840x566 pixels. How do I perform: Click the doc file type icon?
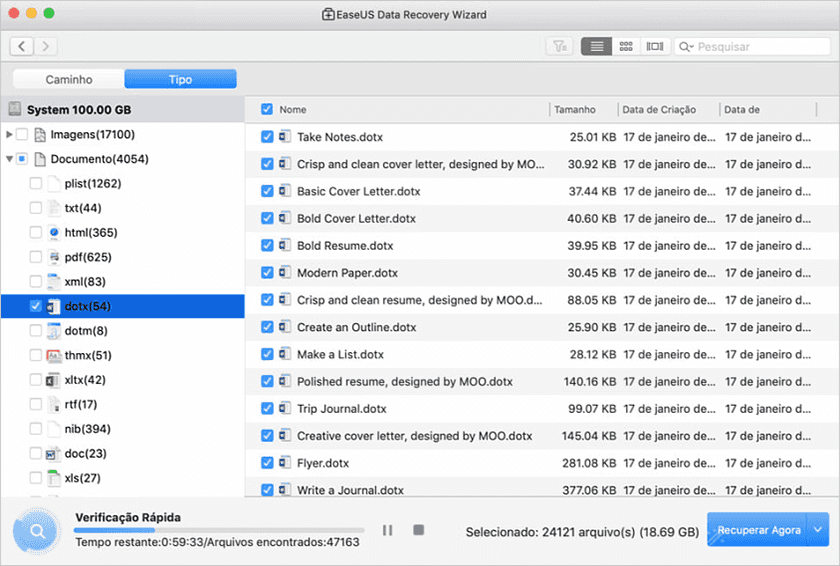pyautogui.click(x=52, y=454)
